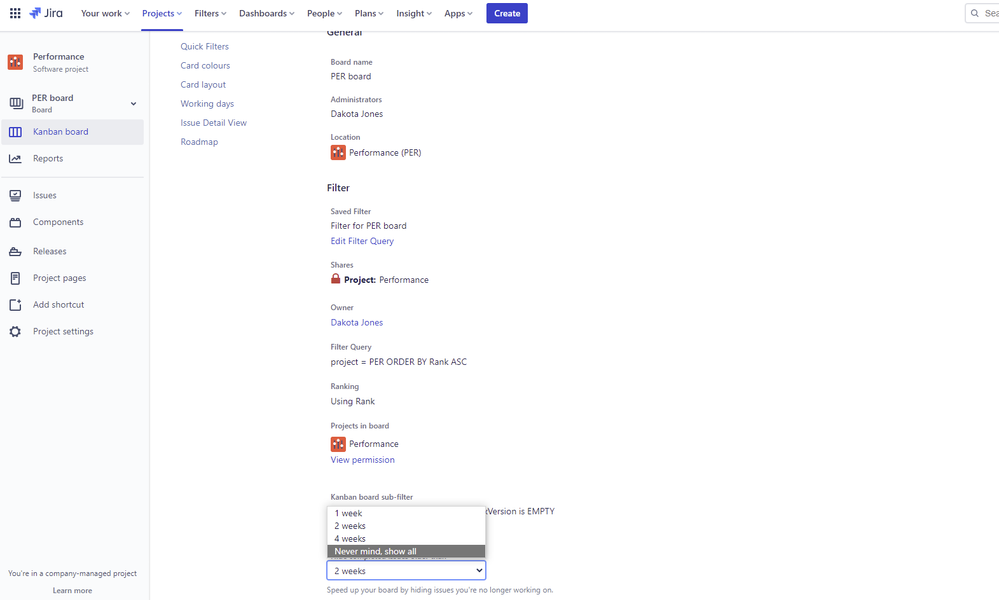Click the filter query text project = PER
The width and height of the screenshot is (999, 600).
point(399,362)
